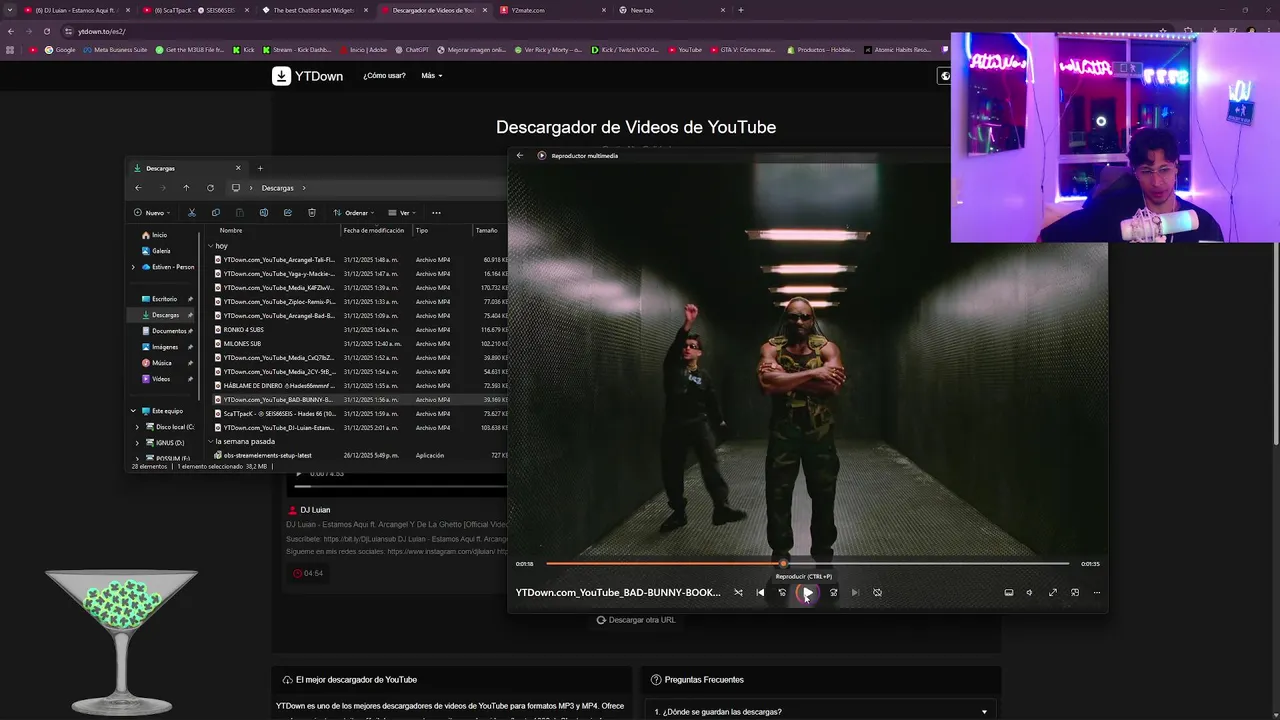
Task: Collapse the 'hoy' file group
Action: [210, 246]
